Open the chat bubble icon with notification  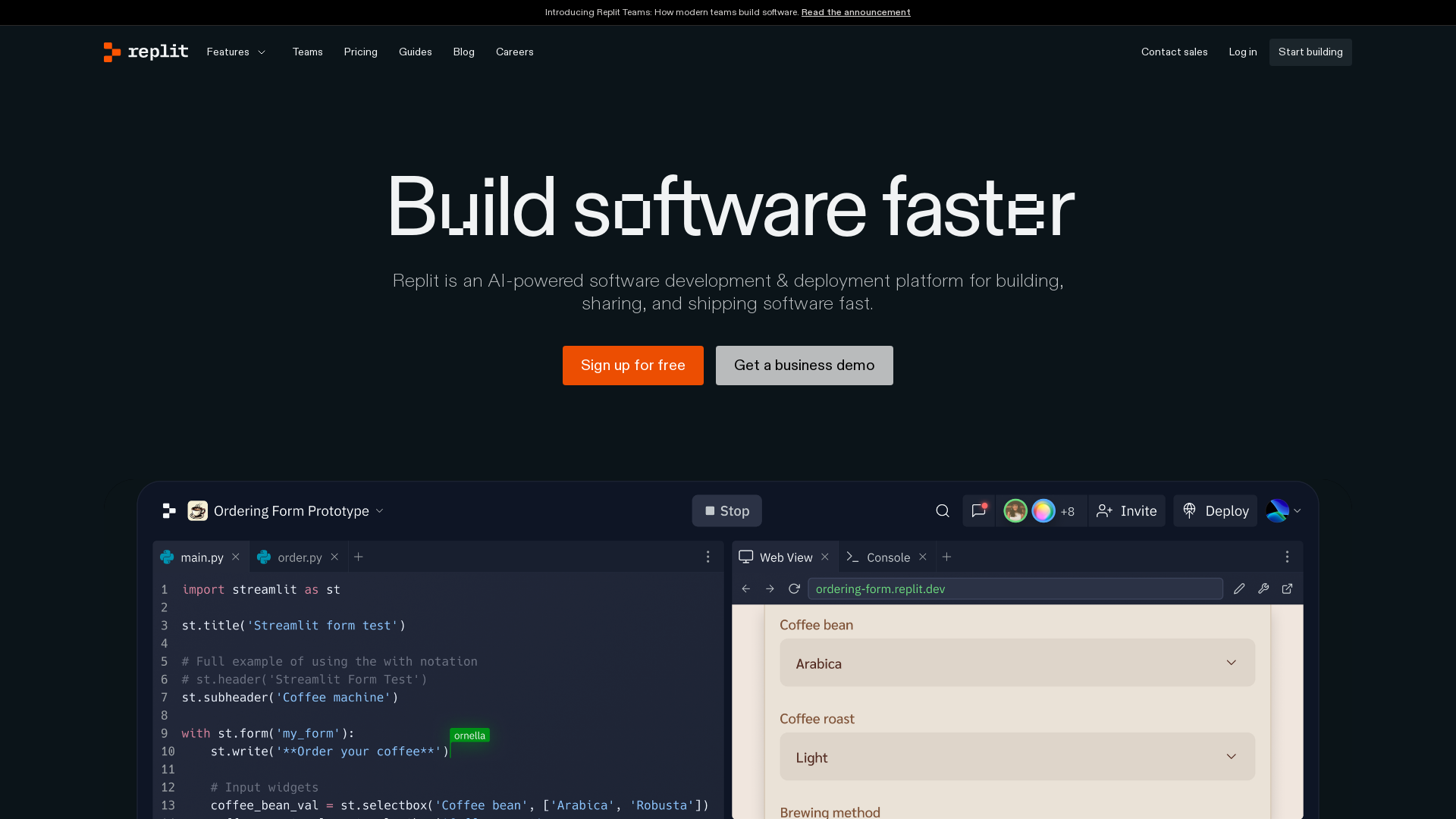pyautogui.click(x=979, y=511)
